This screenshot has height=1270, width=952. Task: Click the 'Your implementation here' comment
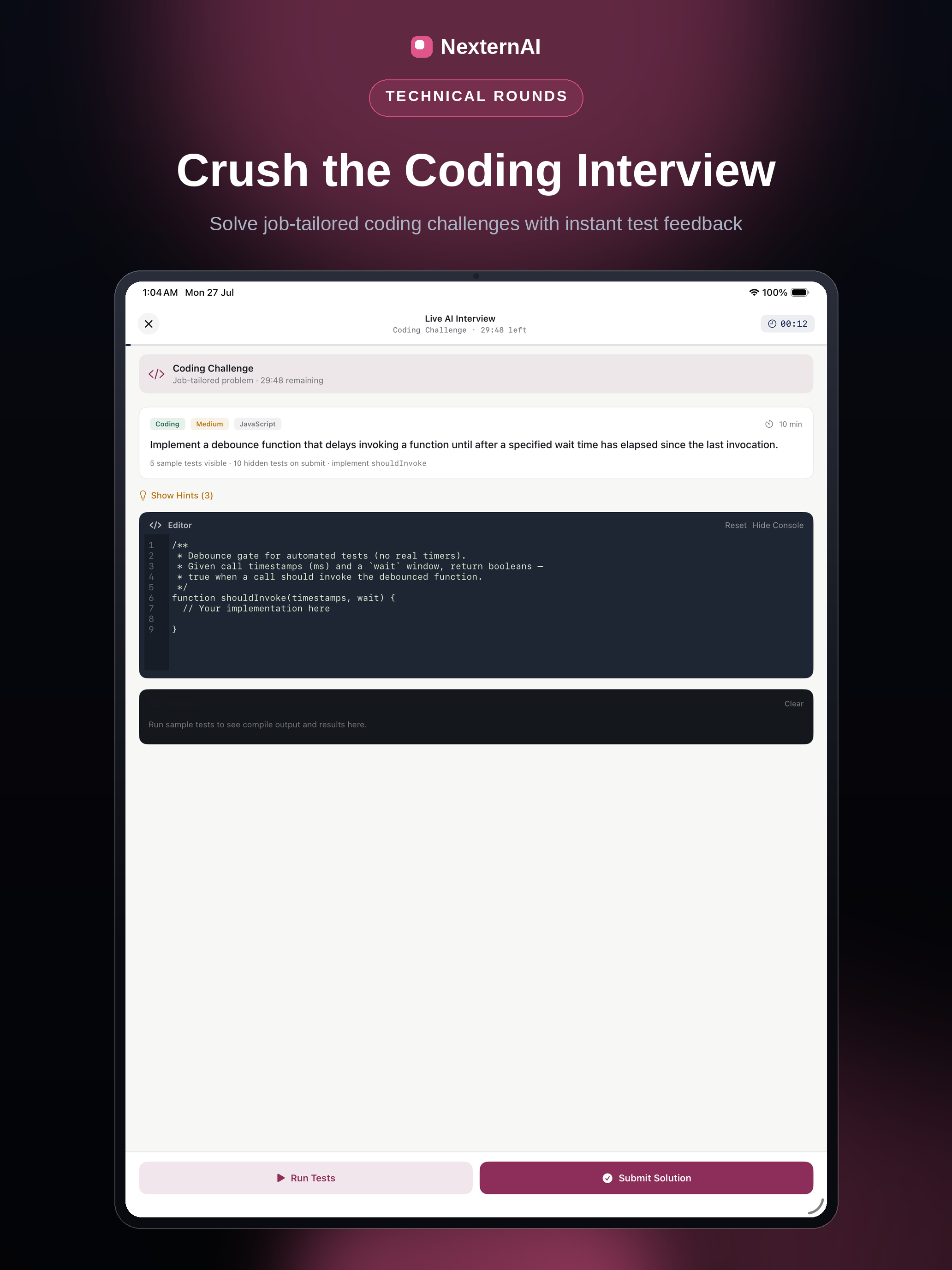pos(256,608)
